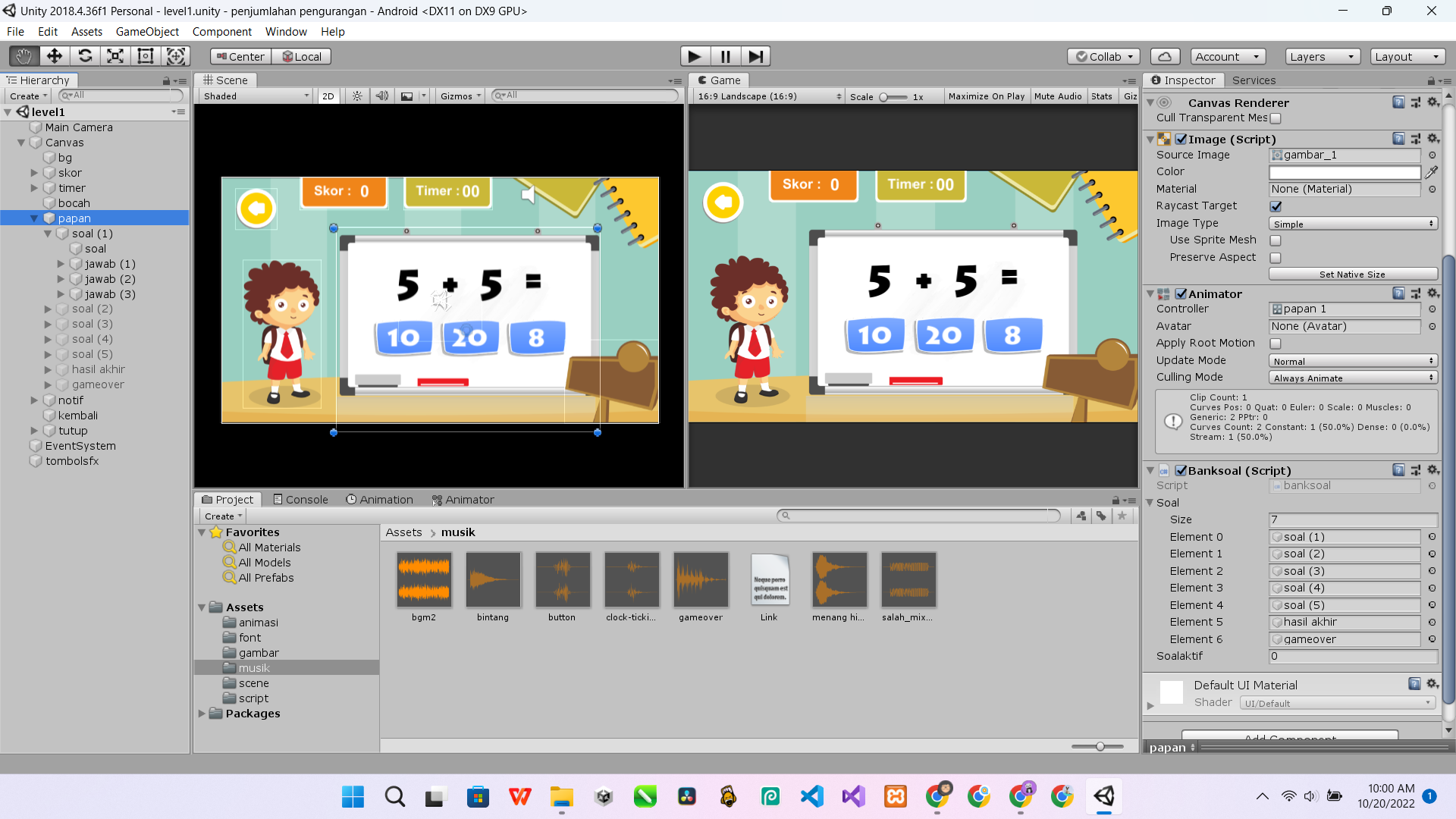Viewport: 1456px width, 819px height.
Task: Click the Play button
Action: (694, 56)
